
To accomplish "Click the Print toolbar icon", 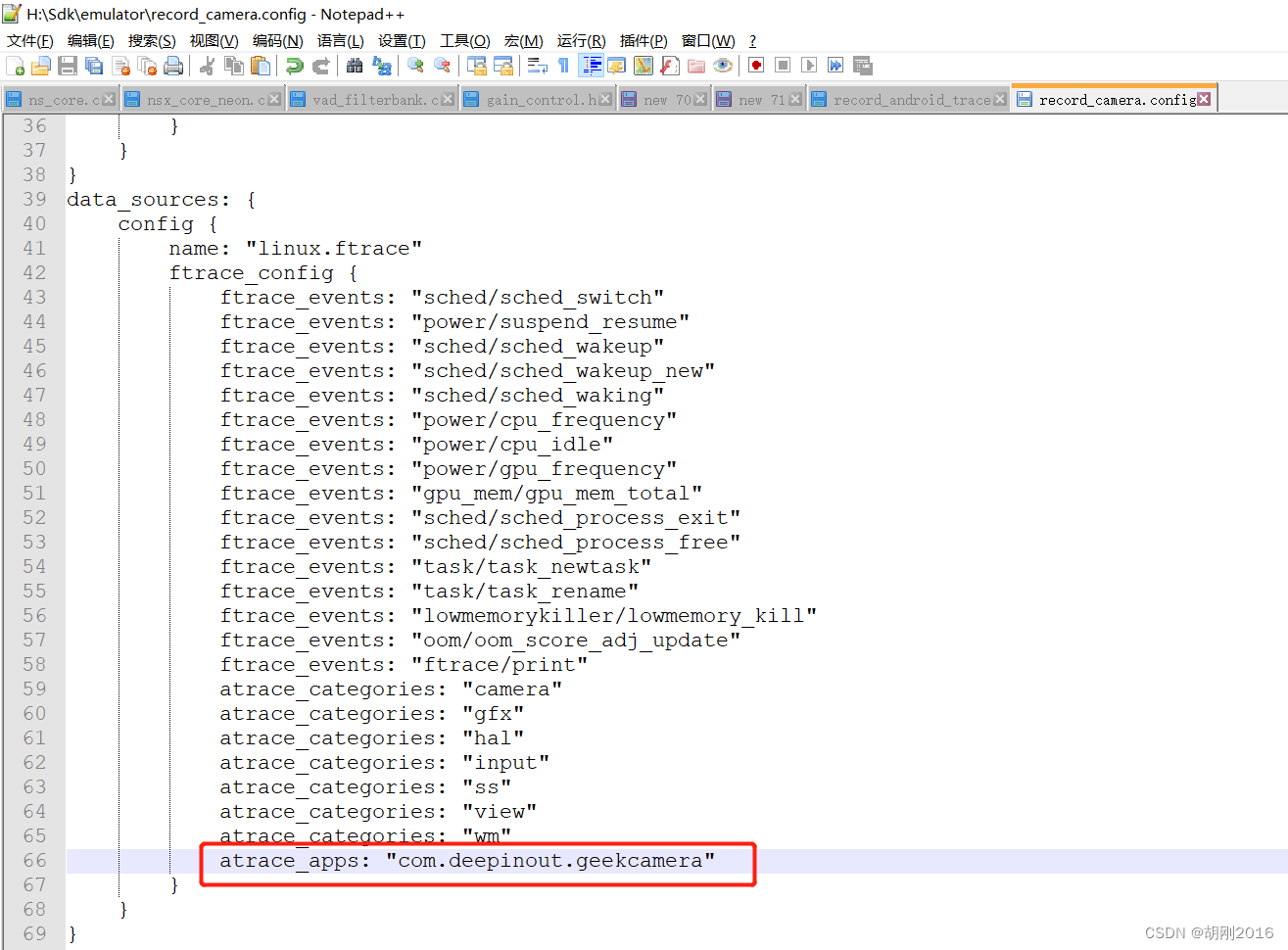I will [174, 66].
